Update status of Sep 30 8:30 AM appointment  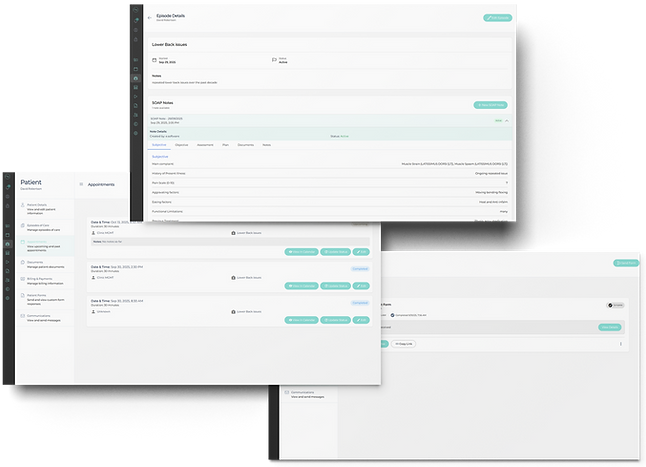[335, 320]
